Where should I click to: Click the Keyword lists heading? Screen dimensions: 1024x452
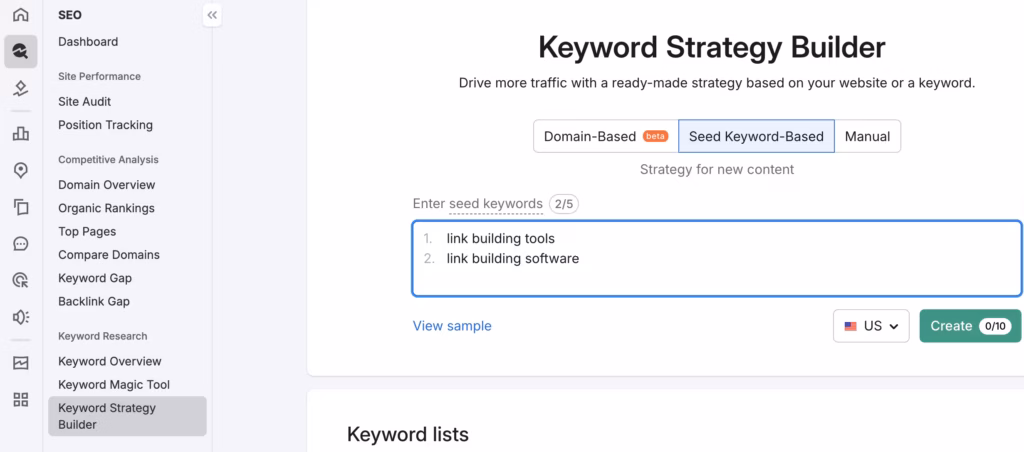coord(408,434)
